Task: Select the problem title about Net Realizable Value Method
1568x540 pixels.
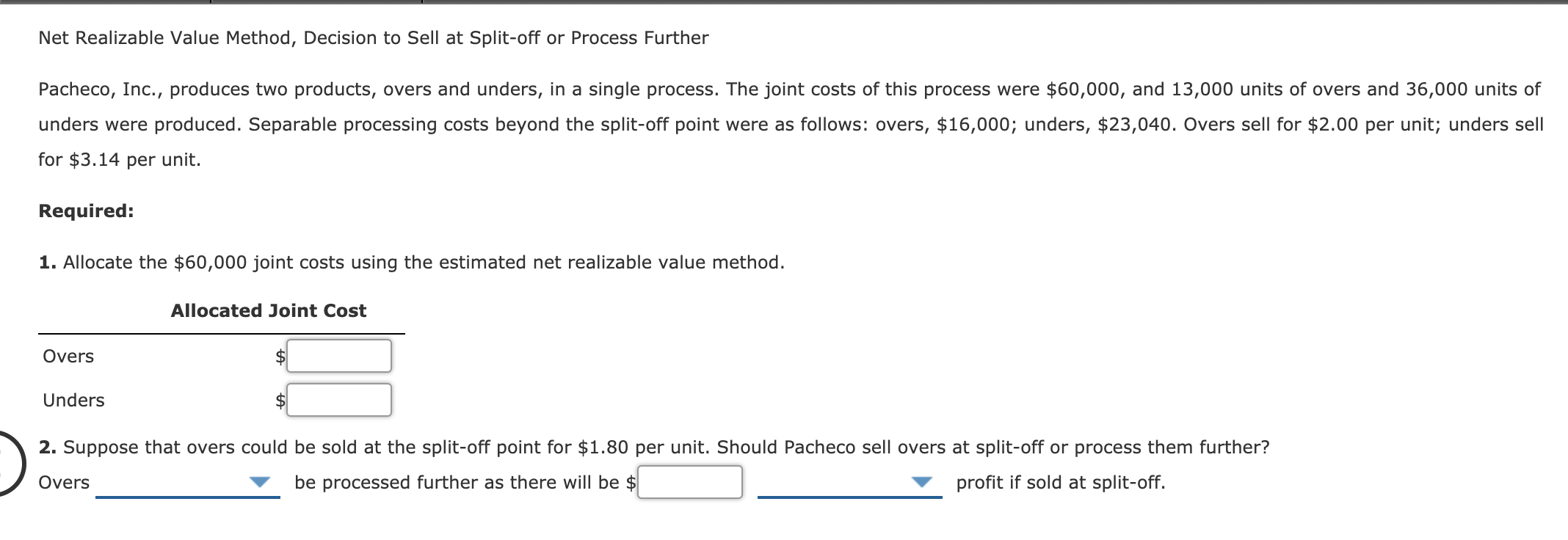Action: (x=374, y=38)
